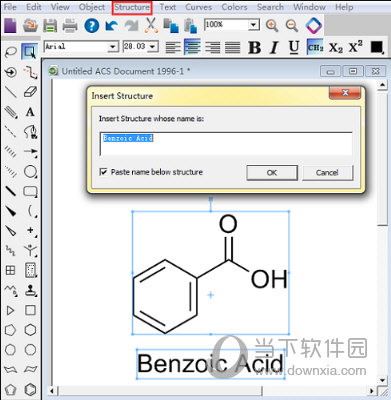The width and height of the screenshot is (391, 400).
Task: Open the font name dropdown
Action: point(113,47)
